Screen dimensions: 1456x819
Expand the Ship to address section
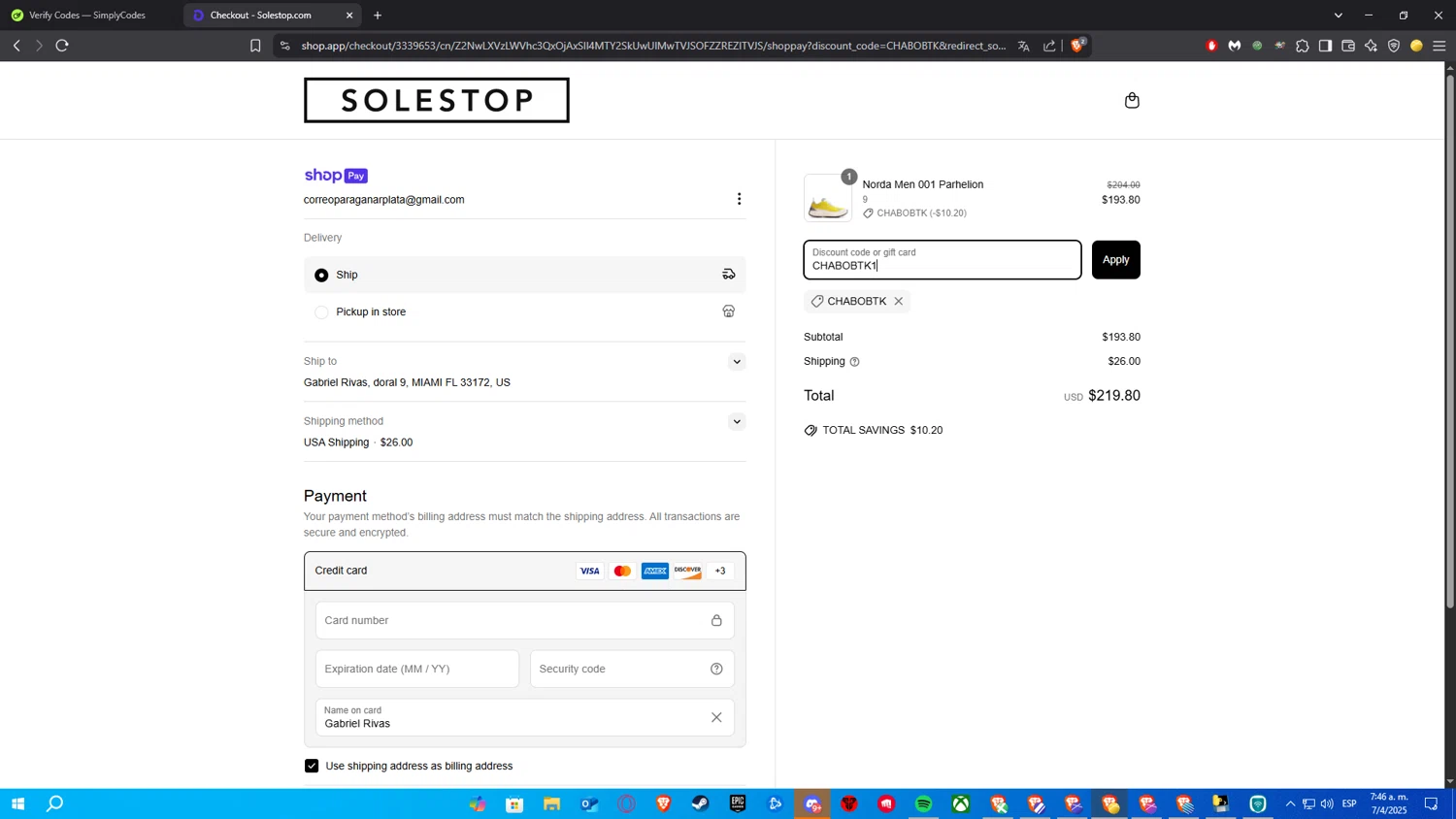click(x=737, y=362)
